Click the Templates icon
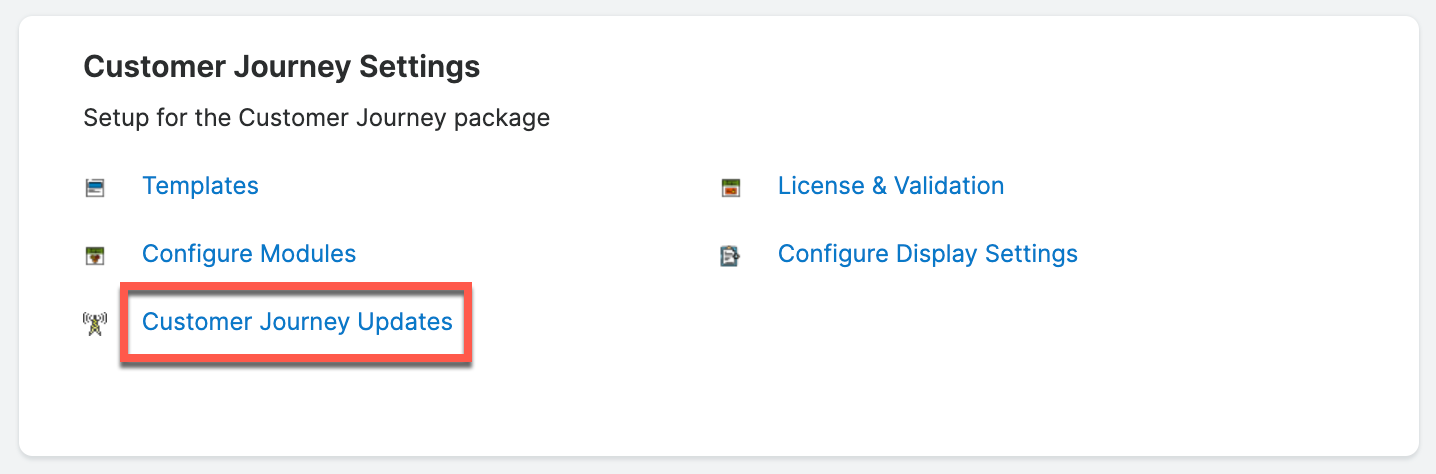Screen dimensions: 1436x474 (x=95, y=187)
